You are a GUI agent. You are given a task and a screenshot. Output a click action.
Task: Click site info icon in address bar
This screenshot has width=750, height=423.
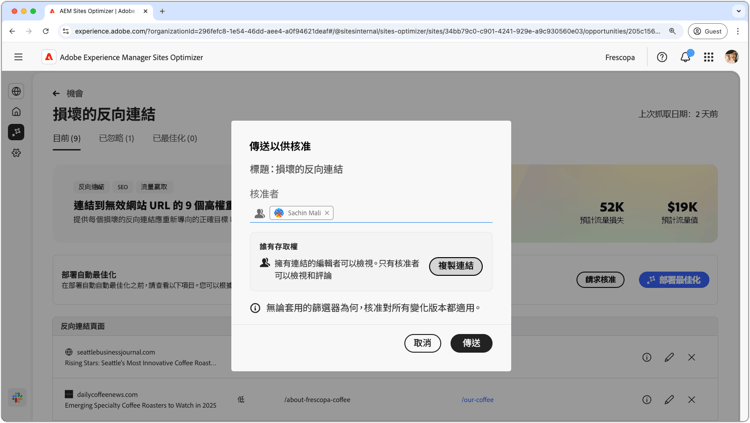pos(66,31)
